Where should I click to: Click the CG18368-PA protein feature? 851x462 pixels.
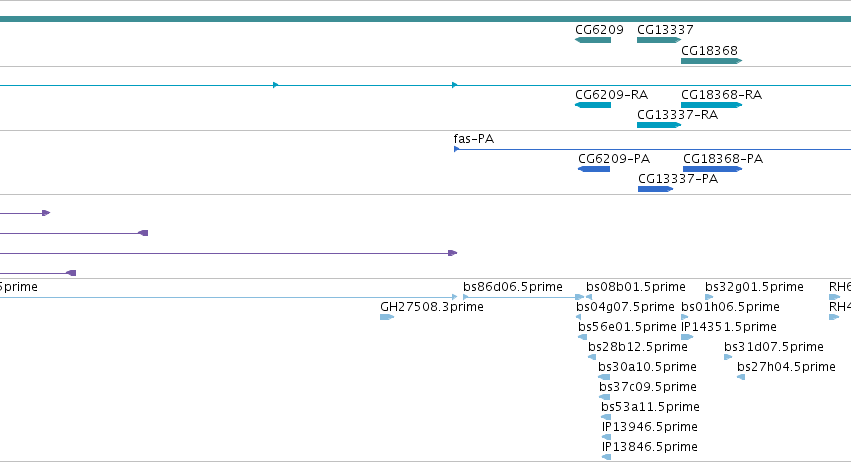pos(713,169)
